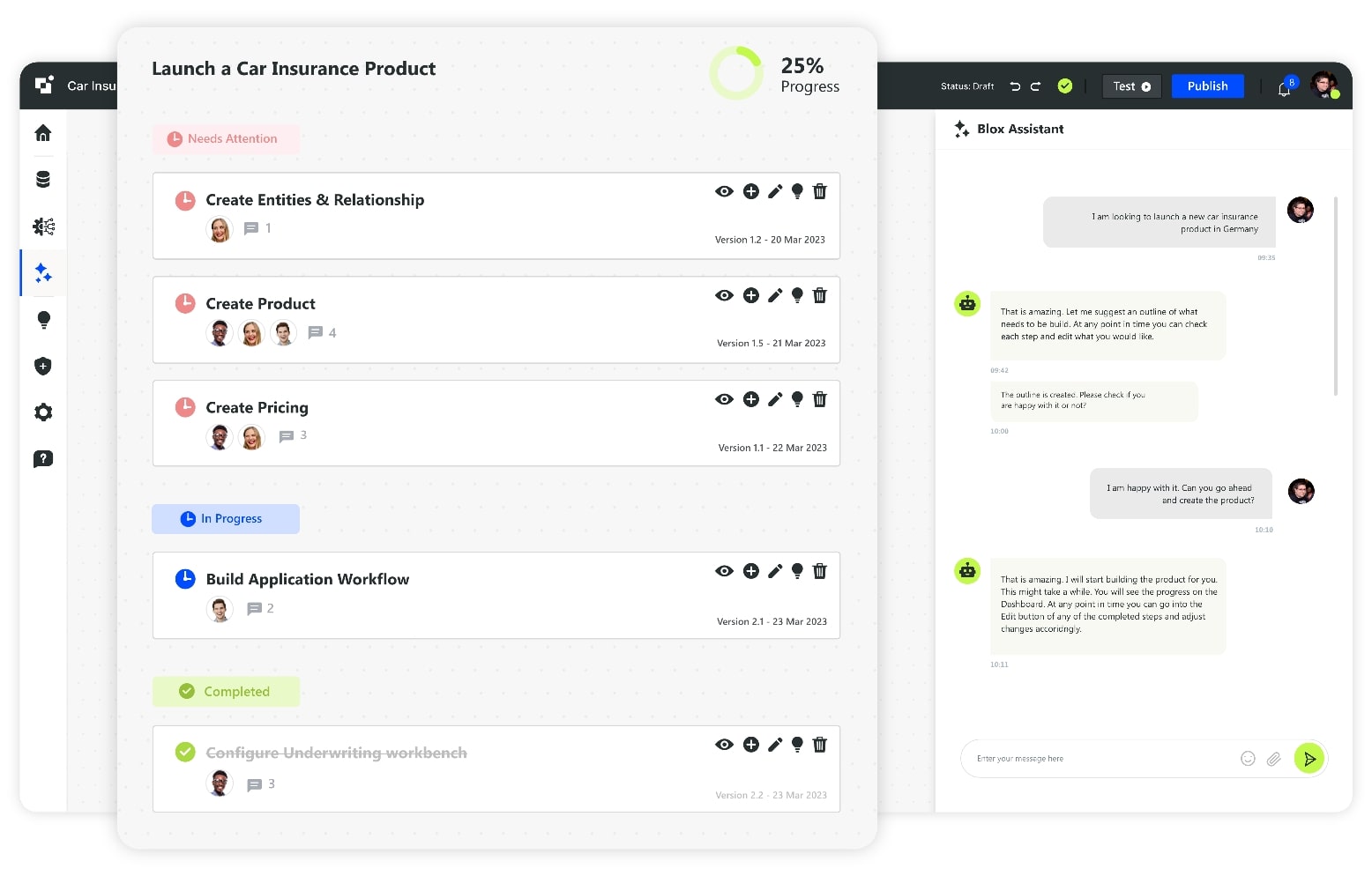Open the database icon in sidebar
The height and width of the screenshot is (876, 1372).
[42, 180]
